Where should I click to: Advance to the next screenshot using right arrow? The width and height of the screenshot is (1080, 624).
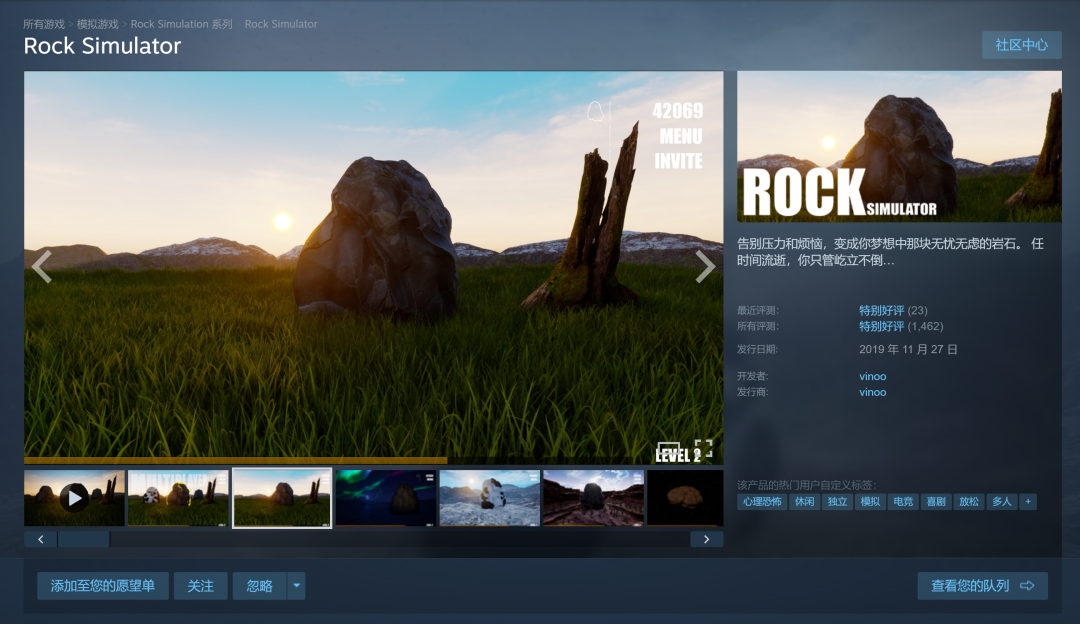tap(705, 267)
